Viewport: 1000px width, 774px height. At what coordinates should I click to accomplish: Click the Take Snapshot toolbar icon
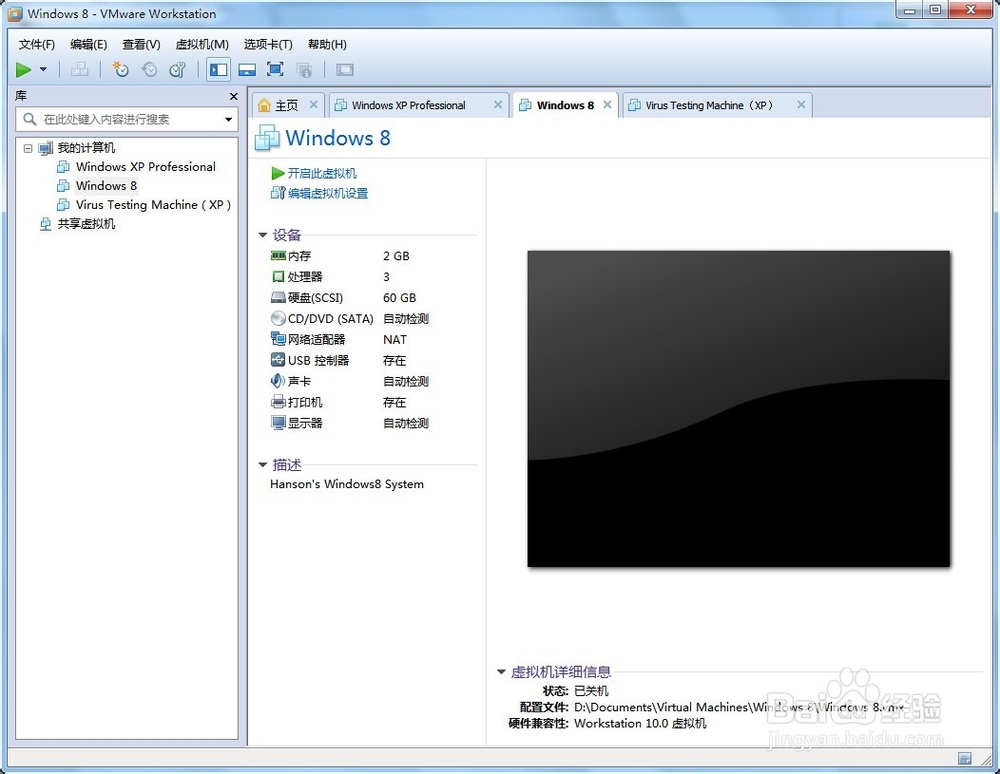[x=120, y=69]
